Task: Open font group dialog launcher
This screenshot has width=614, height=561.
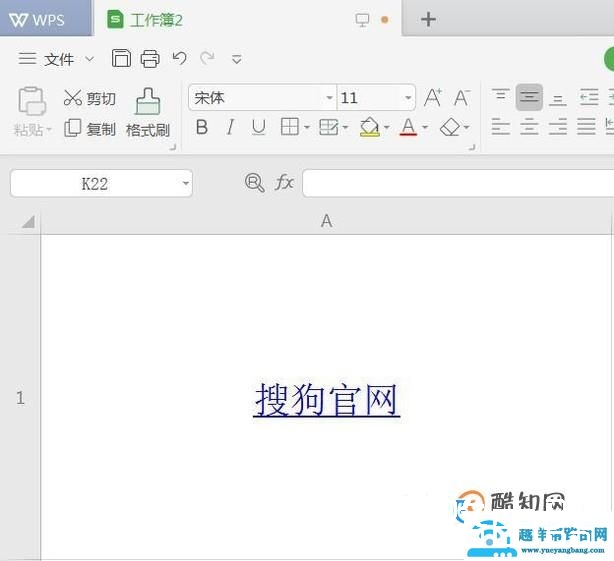Action: [472, 147]
